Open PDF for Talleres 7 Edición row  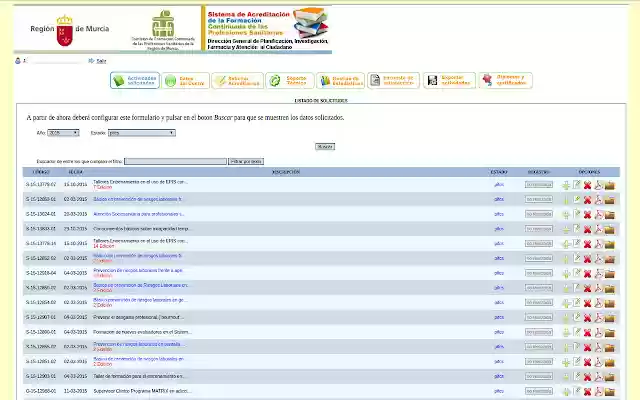click(x=598, y=185)
